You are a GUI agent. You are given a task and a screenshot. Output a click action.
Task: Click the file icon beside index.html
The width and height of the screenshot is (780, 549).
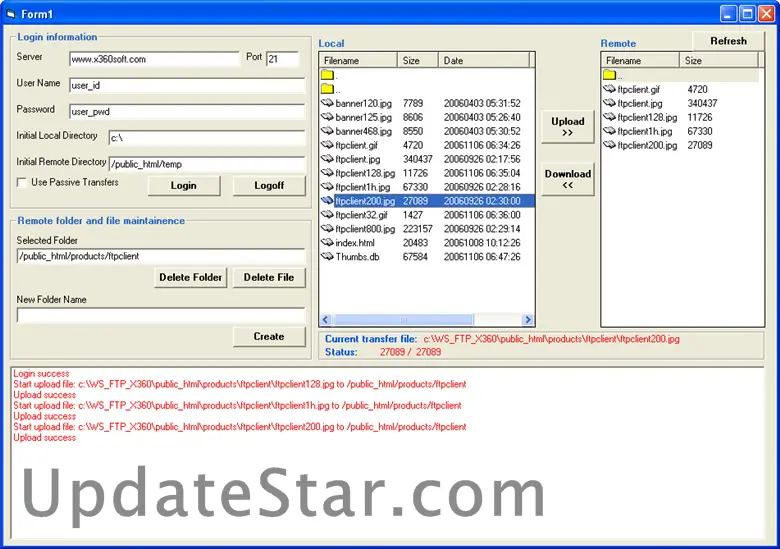[x=327, y=242]
